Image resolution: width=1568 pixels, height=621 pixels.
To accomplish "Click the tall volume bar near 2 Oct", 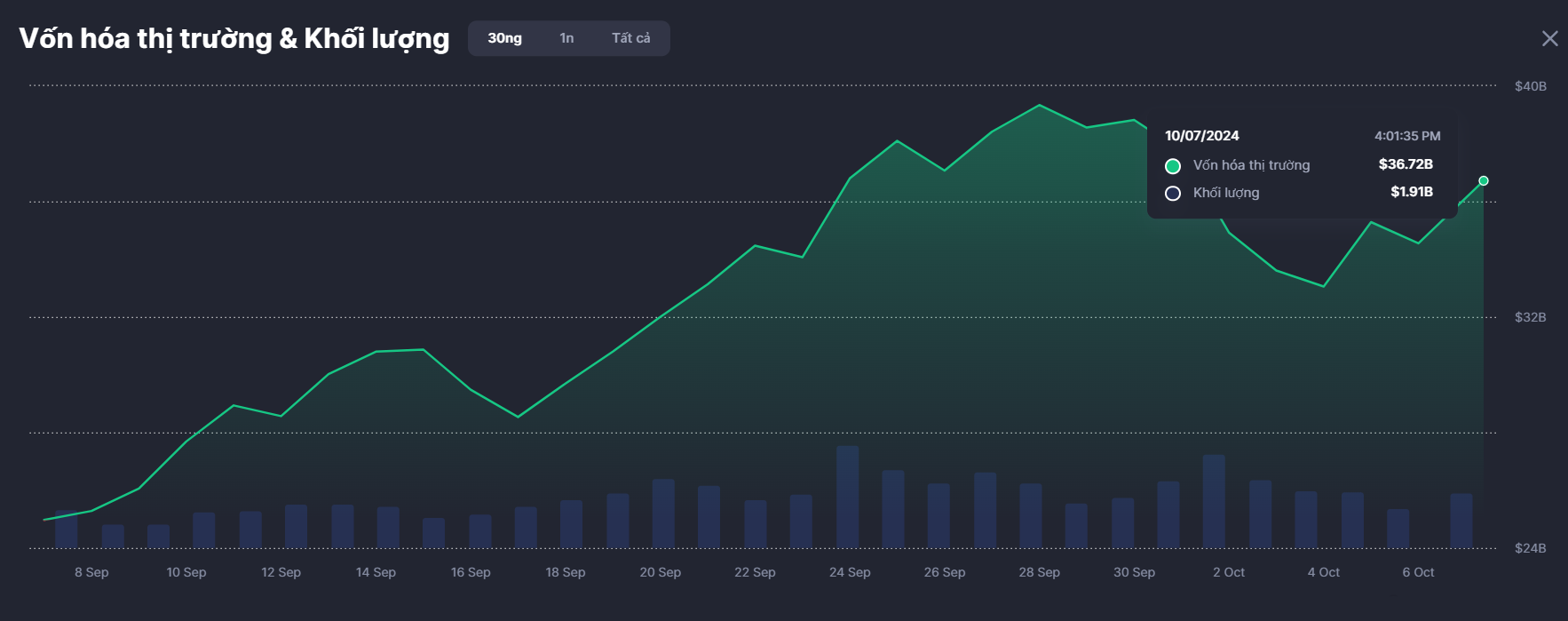I will coord(1214,500).
